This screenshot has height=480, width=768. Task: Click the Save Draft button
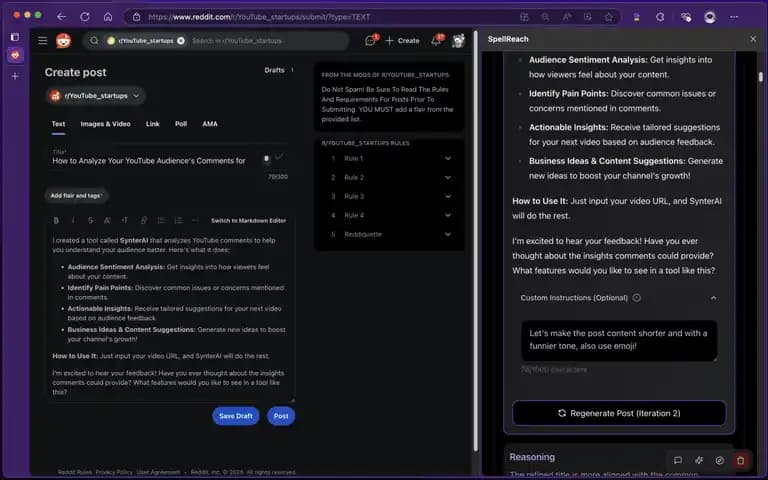click(236, 416)
